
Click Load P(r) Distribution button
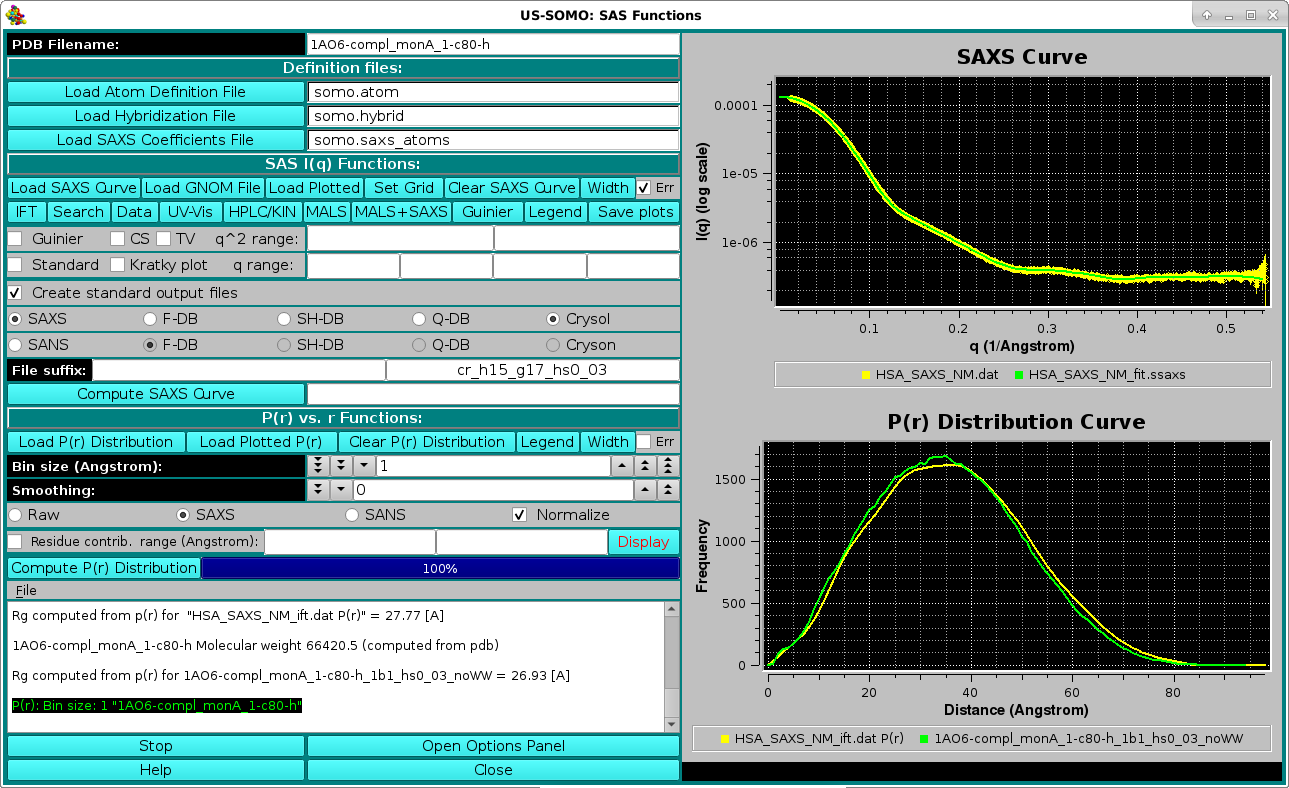(96, 442)
